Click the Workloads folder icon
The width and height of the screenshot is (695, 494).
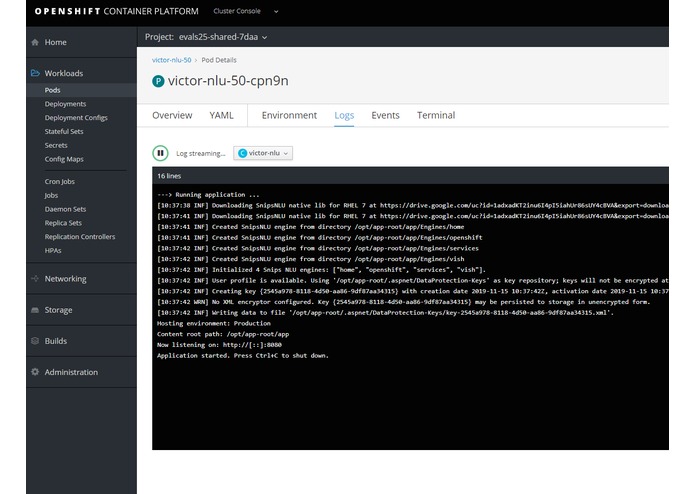[35, 73]
